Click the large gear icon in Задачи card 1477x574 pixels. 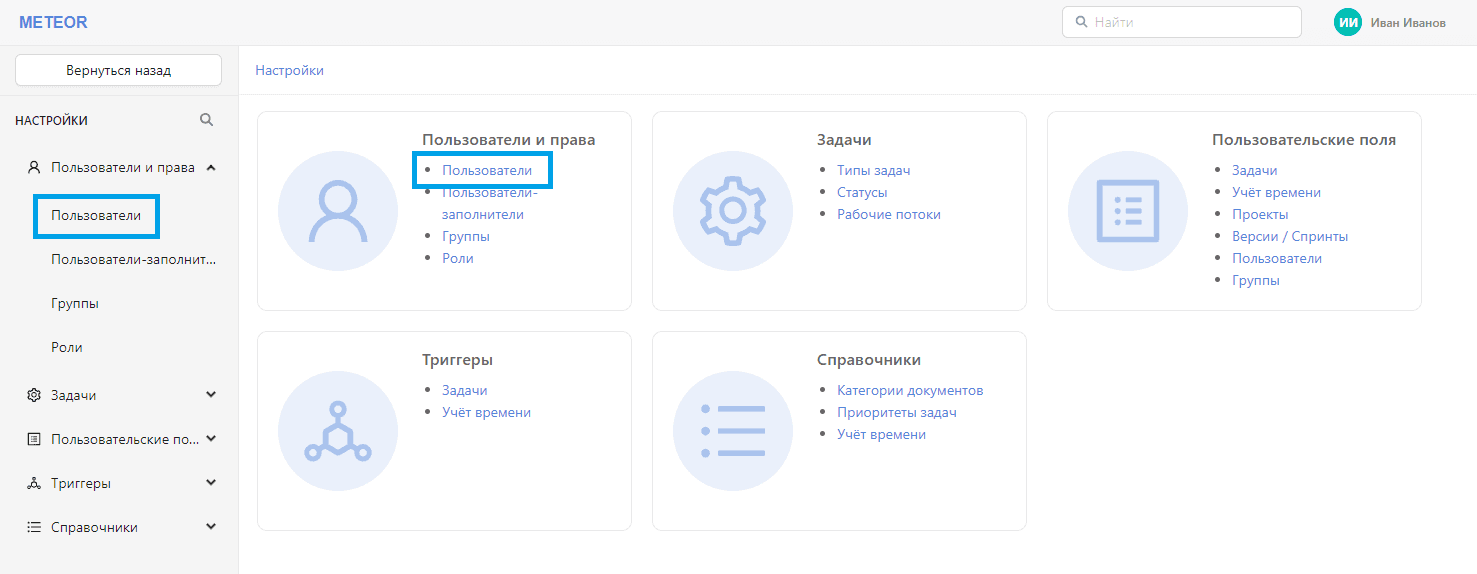(733, 211)
